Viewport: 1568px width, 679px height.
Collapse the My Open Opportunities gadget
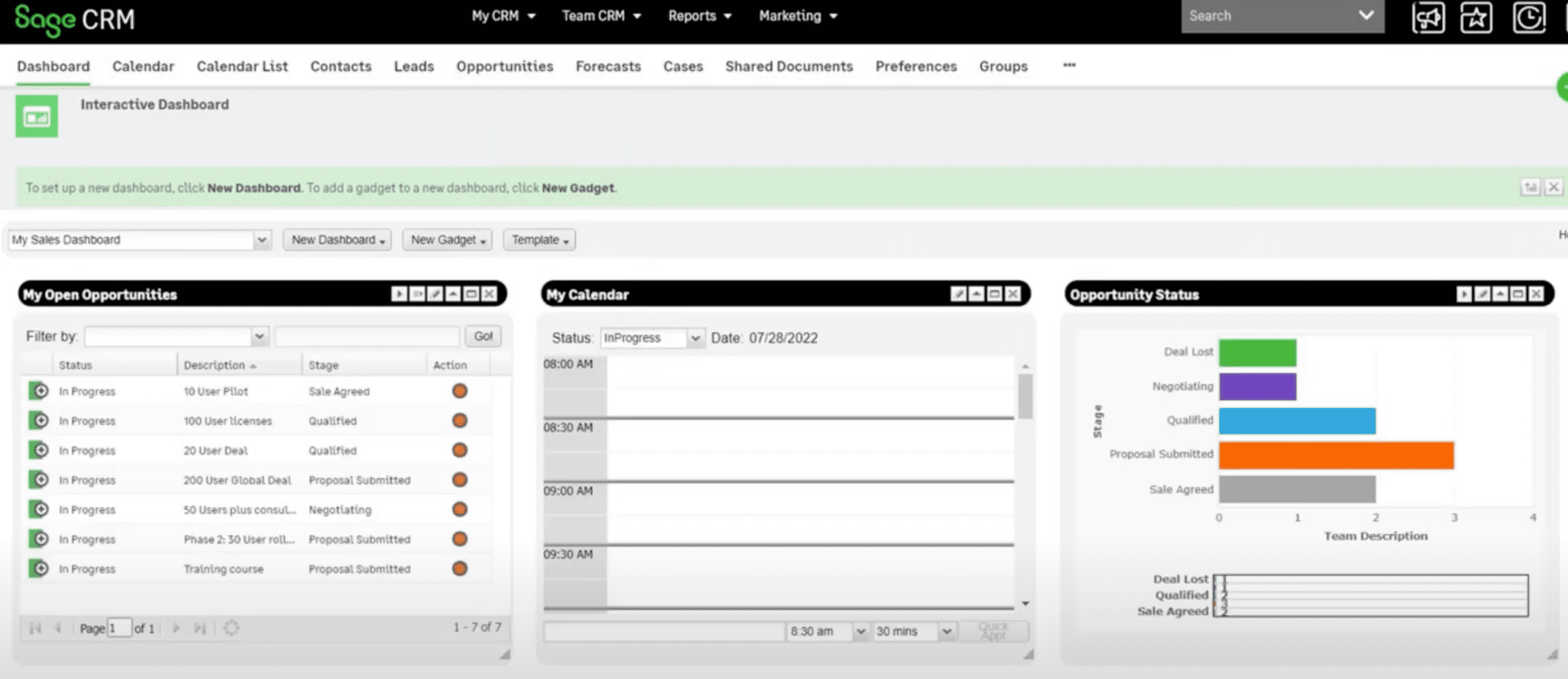pyautogui.click(x=453, y=293)
